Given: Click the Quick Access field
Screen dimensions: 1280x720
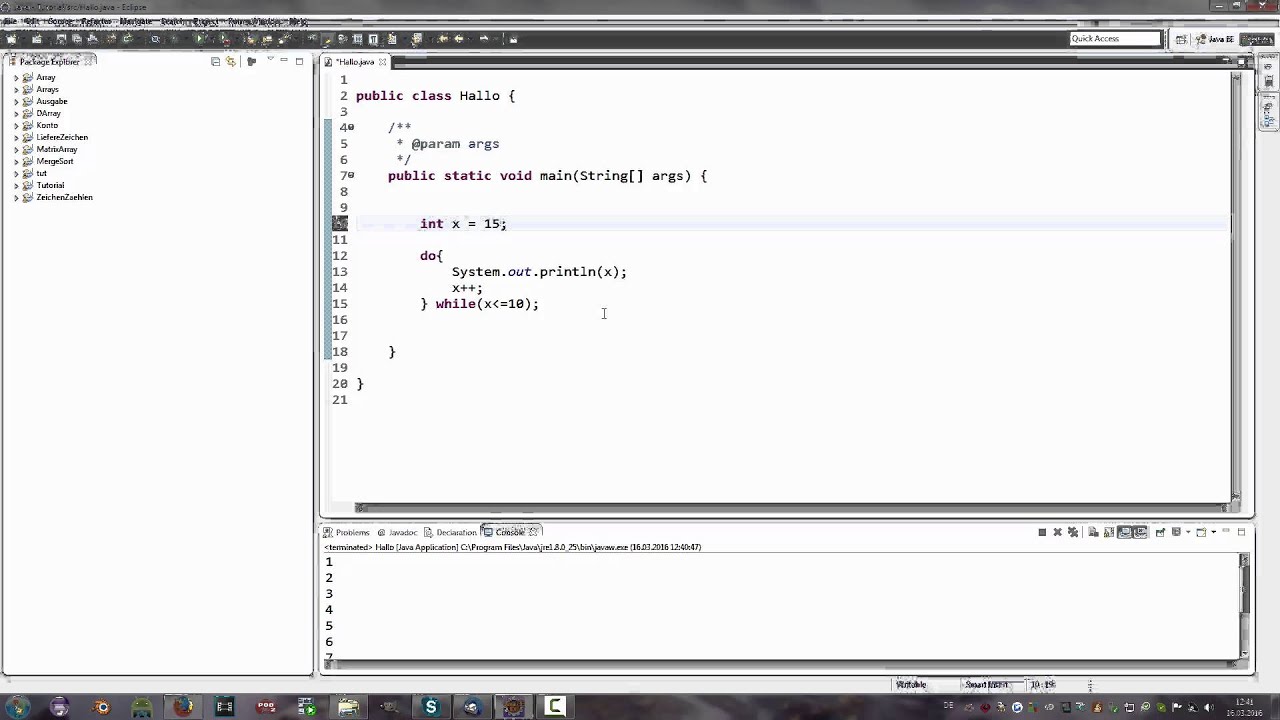Looking at the screenshot, I should [x=1115, y=39].
